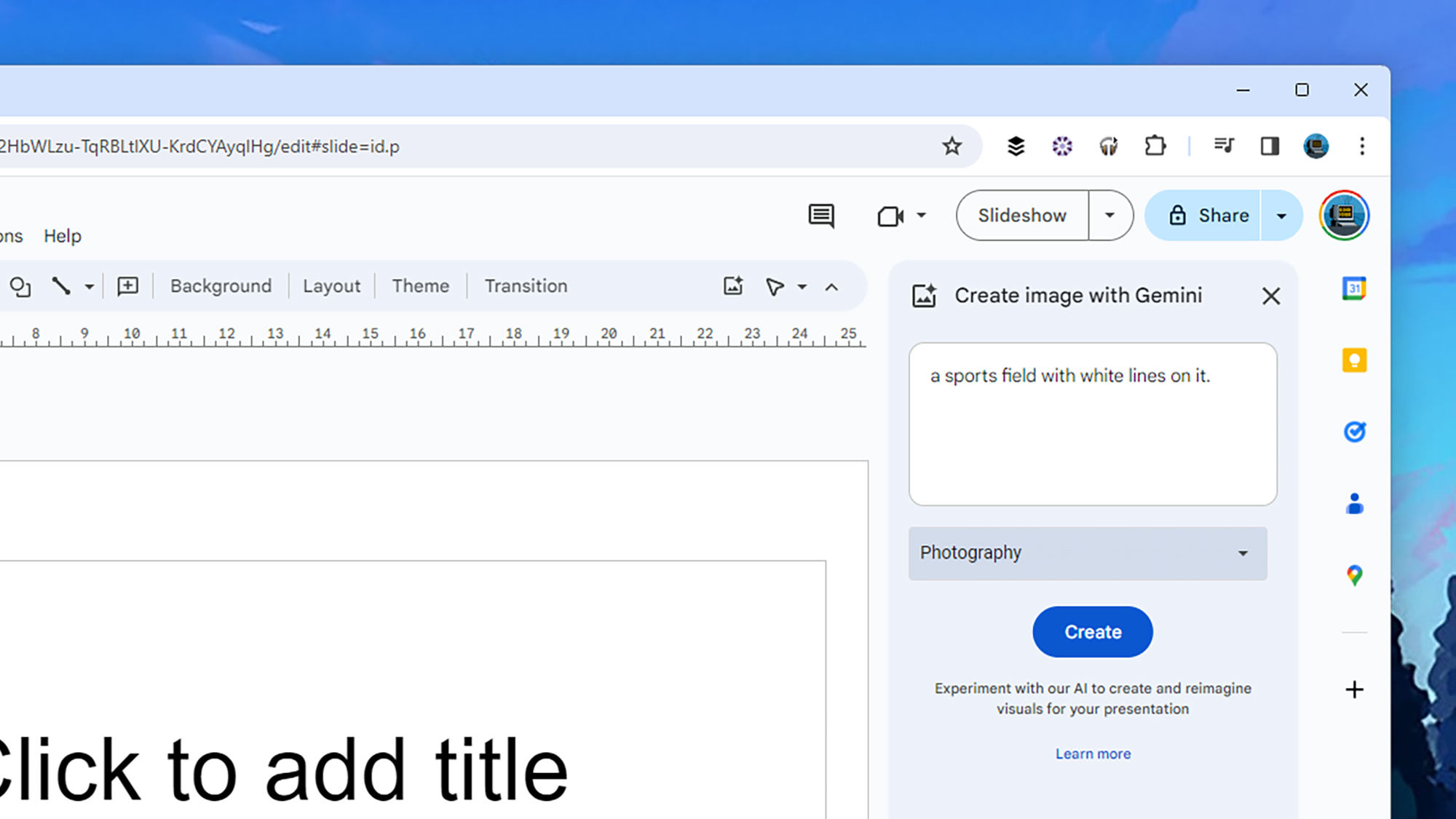Click the blue Create button
The width and height of the screenshot is (1456, 819).
click(x=1092, y=632)
